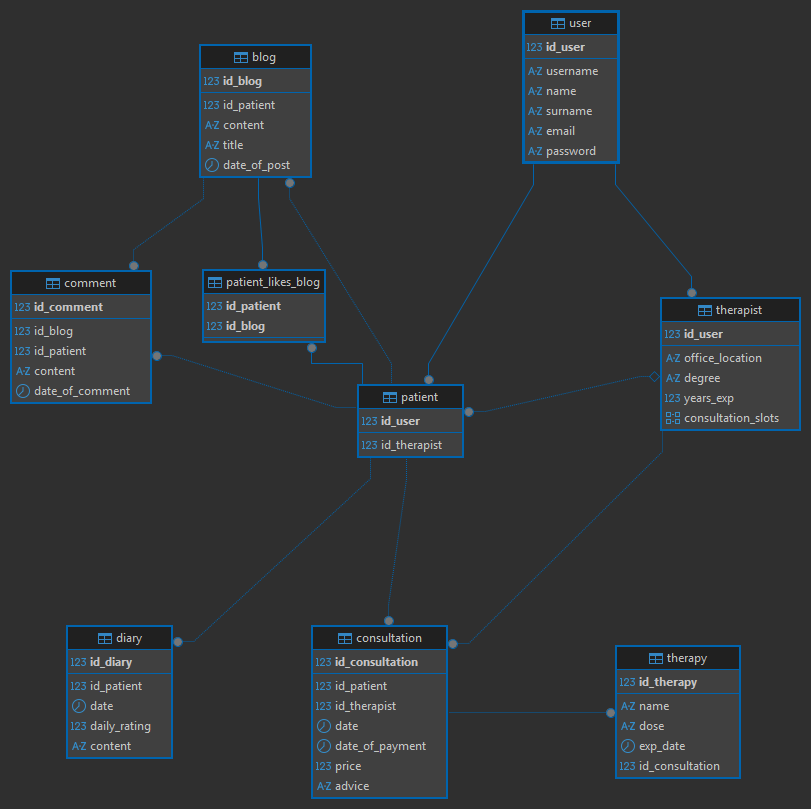
Task: Click the array type icon beside consultation_slots
Action: coord(672,418)
